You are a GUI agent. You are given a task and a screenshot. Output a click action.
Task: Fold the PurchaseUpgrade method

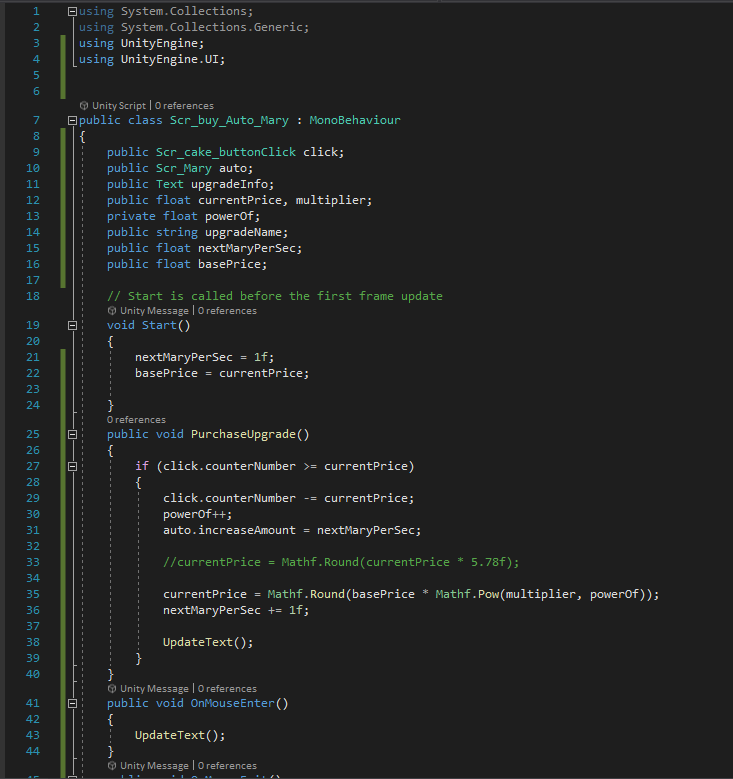click(x=71, y=435)
